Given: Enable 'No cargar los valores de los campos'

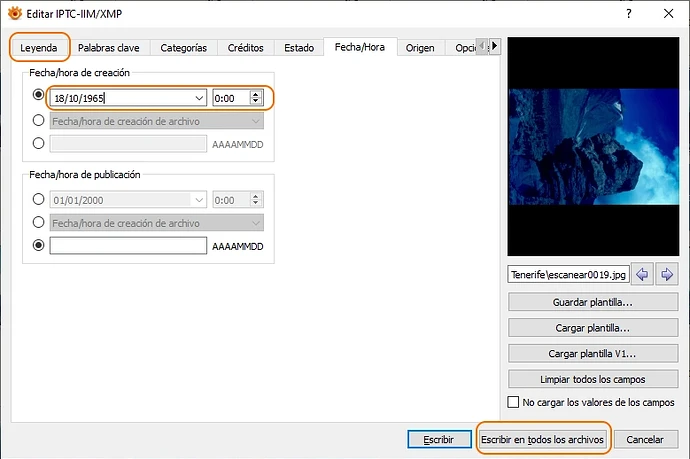Looking at the screenshot, I should coord(514,403).
